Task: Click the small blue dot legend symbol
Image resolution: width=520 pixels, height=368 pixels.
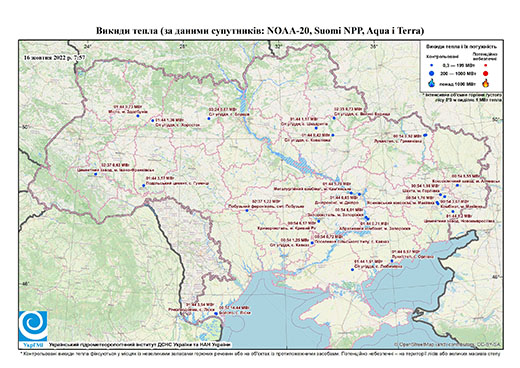Action: [x=432, y=66]
